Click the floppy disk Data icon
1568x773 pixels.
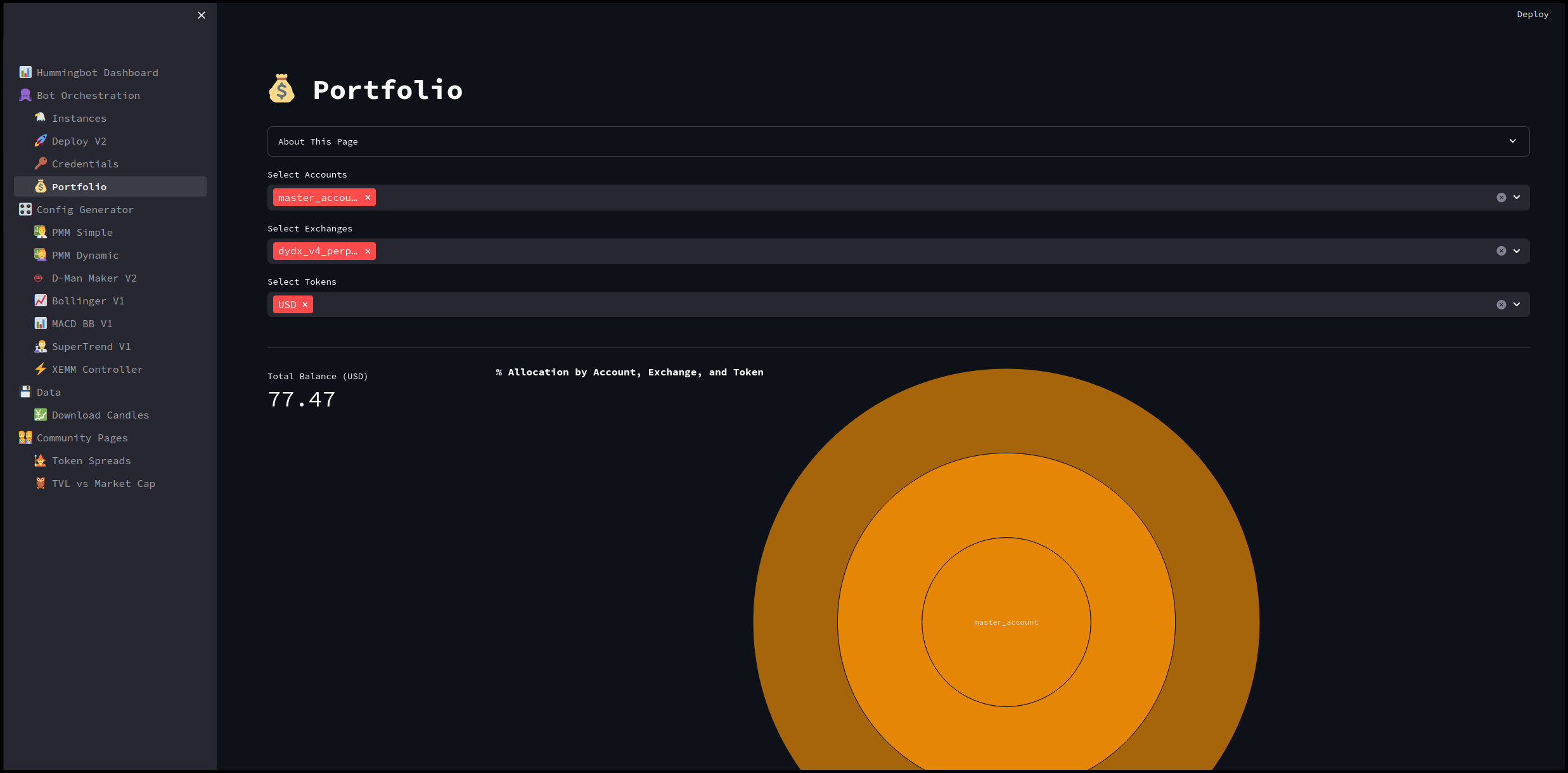pos(25,392)
